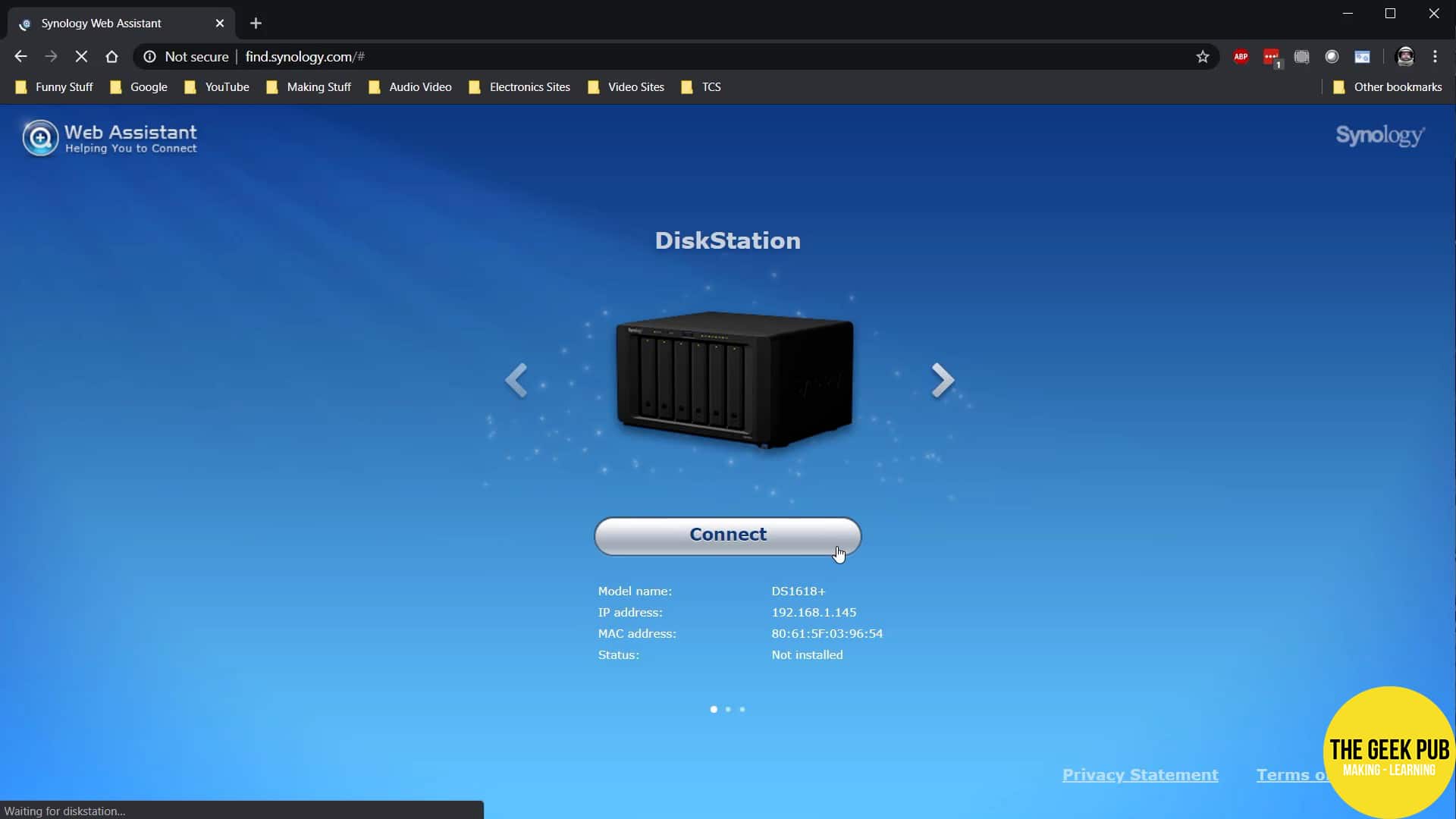Close the Synology Web Assistant tab
This screenshot has width=1456, height=819.
coord(220,24)
